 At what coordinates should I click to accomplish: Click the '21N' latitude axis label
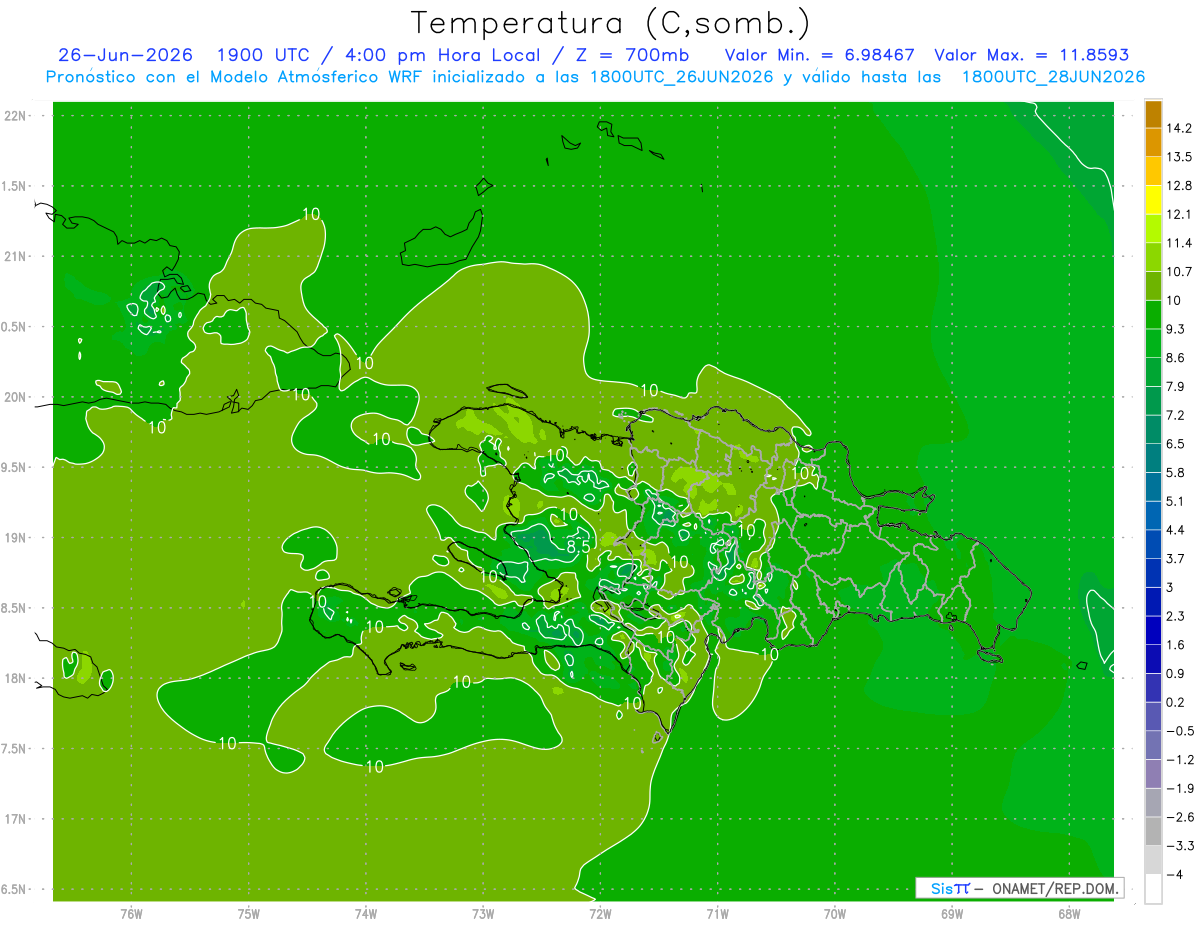(15, 257)
